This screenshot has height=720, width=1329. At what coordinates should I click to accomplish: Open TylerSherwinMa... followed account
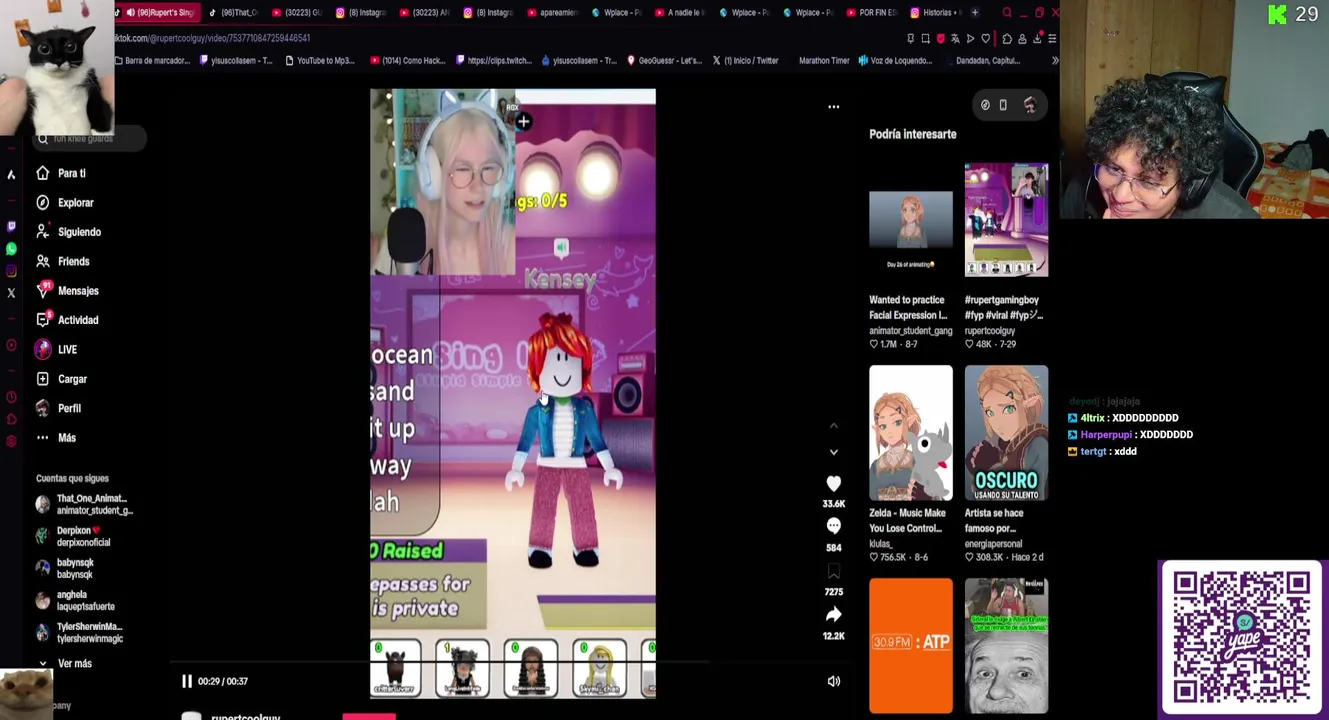[80, 632]
